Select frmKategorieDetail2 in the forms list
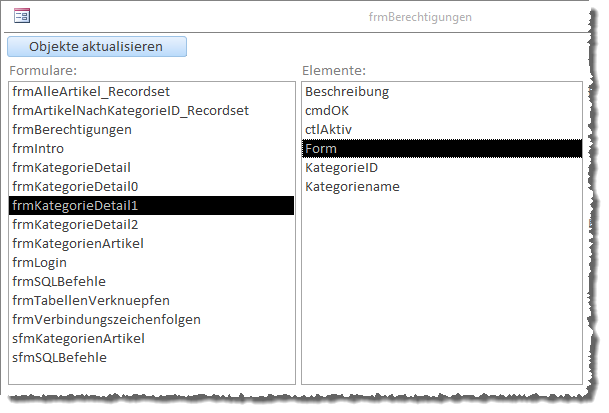Screen dimensions: 609x413 pos(75,224)
